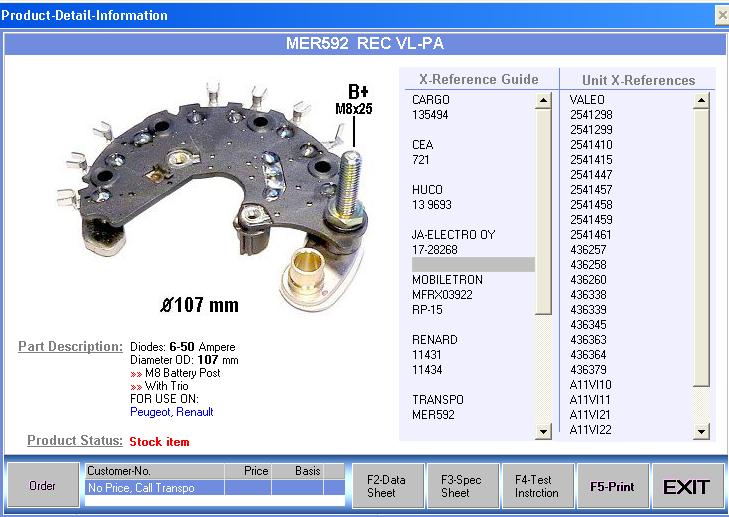Viewport: 729px width, 517px height.
Task: Select unit reference 436364
Action: [588, 355]
